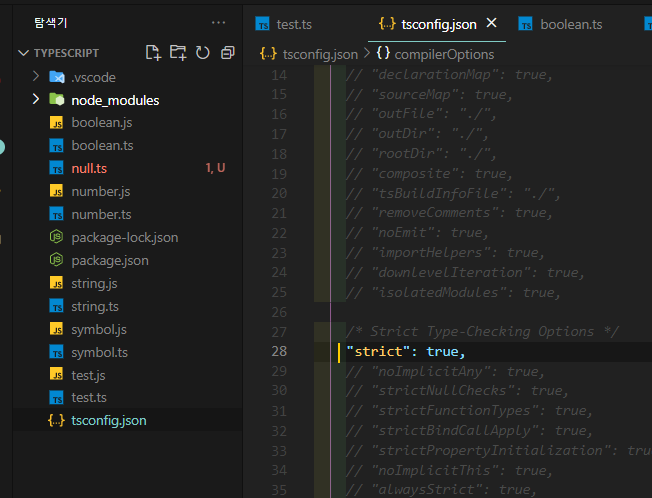Click the commented "tsBuildInfoFile" line

pyautogui.click(x=453, y=193)
